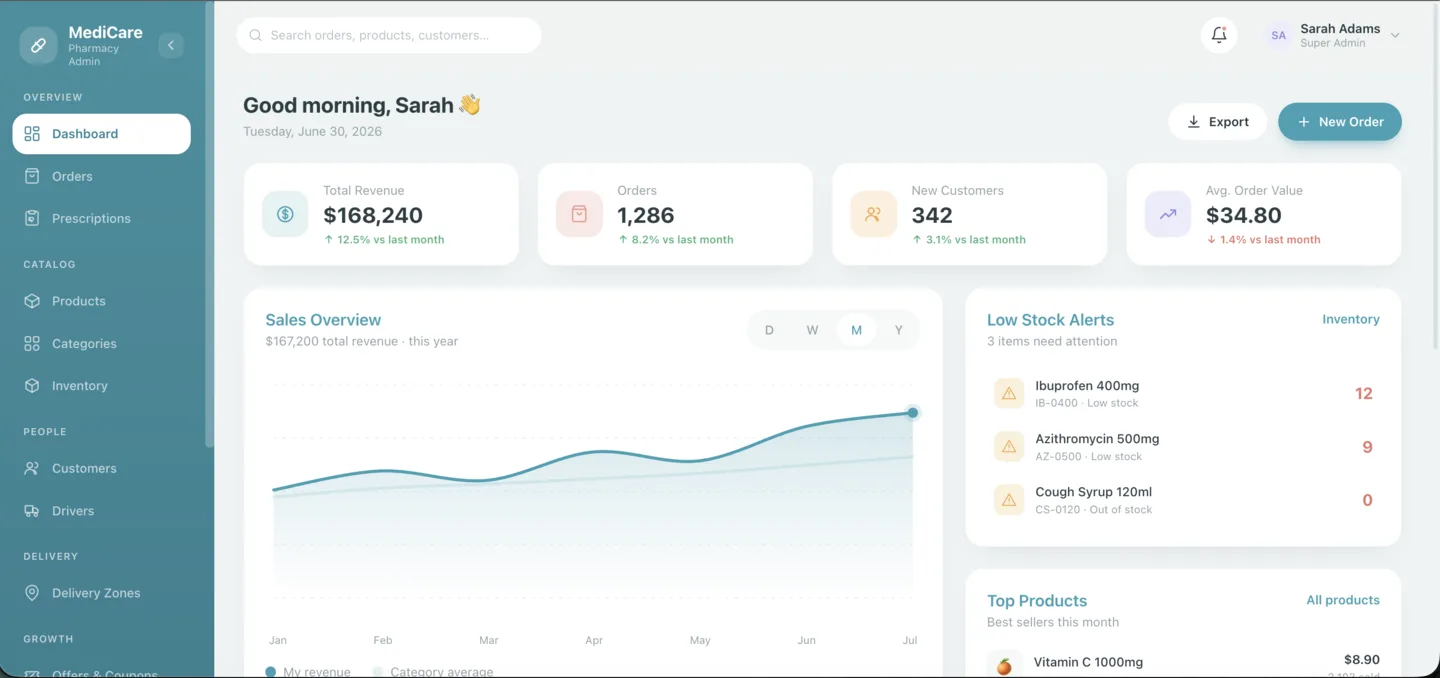Collapse the sidebar with the chevron button

click(171, 45)
